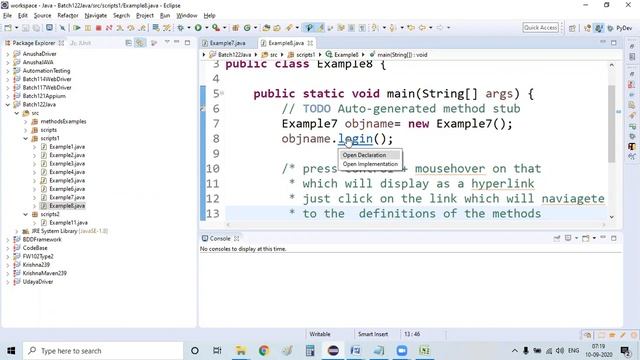Open Chrome from the taskbar
The image size is (640, 360).
264,351
